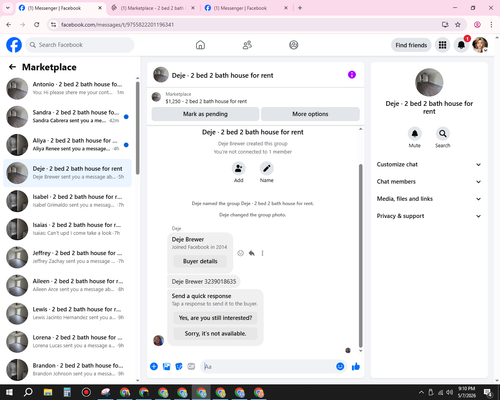Screen dimensions: 500x400
Task: Mute the conversation with bell icon
Action: point(415,134)
